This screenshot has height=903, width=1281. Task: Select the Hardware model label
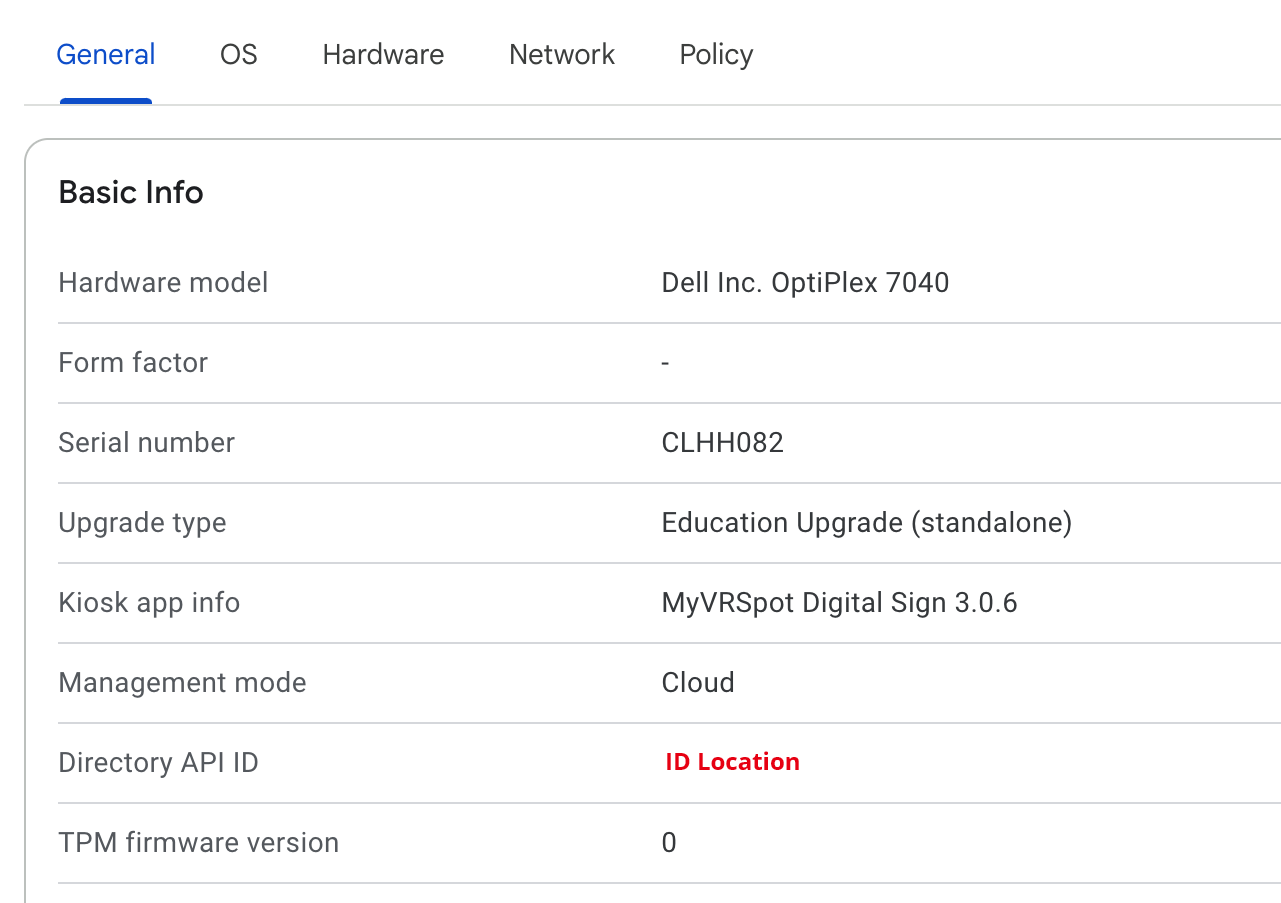coord(163,283)
